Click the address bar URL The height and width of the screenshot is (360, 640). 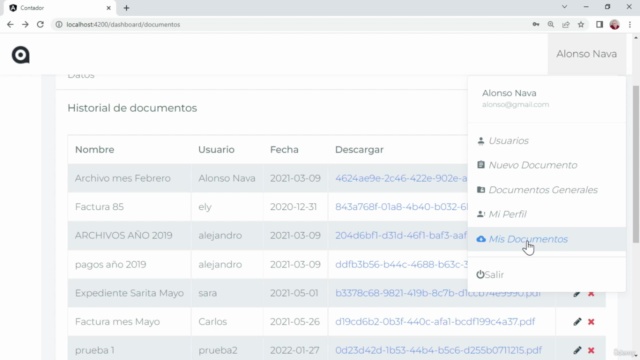[123, 24]
